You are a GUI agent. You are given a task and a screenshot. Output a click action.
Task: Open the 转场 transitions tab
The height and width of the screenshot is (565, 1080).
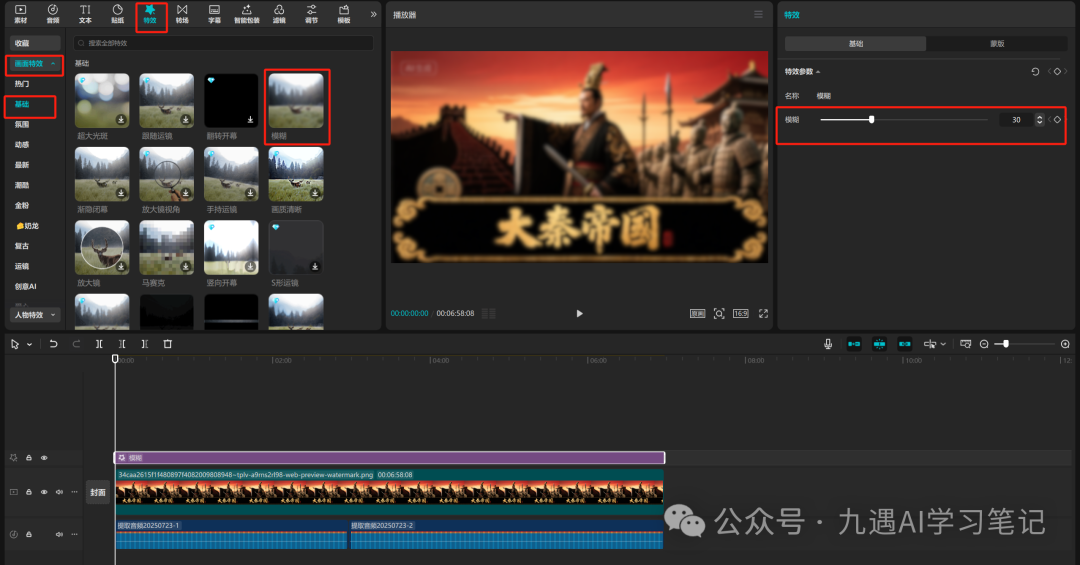coord(182,14)
